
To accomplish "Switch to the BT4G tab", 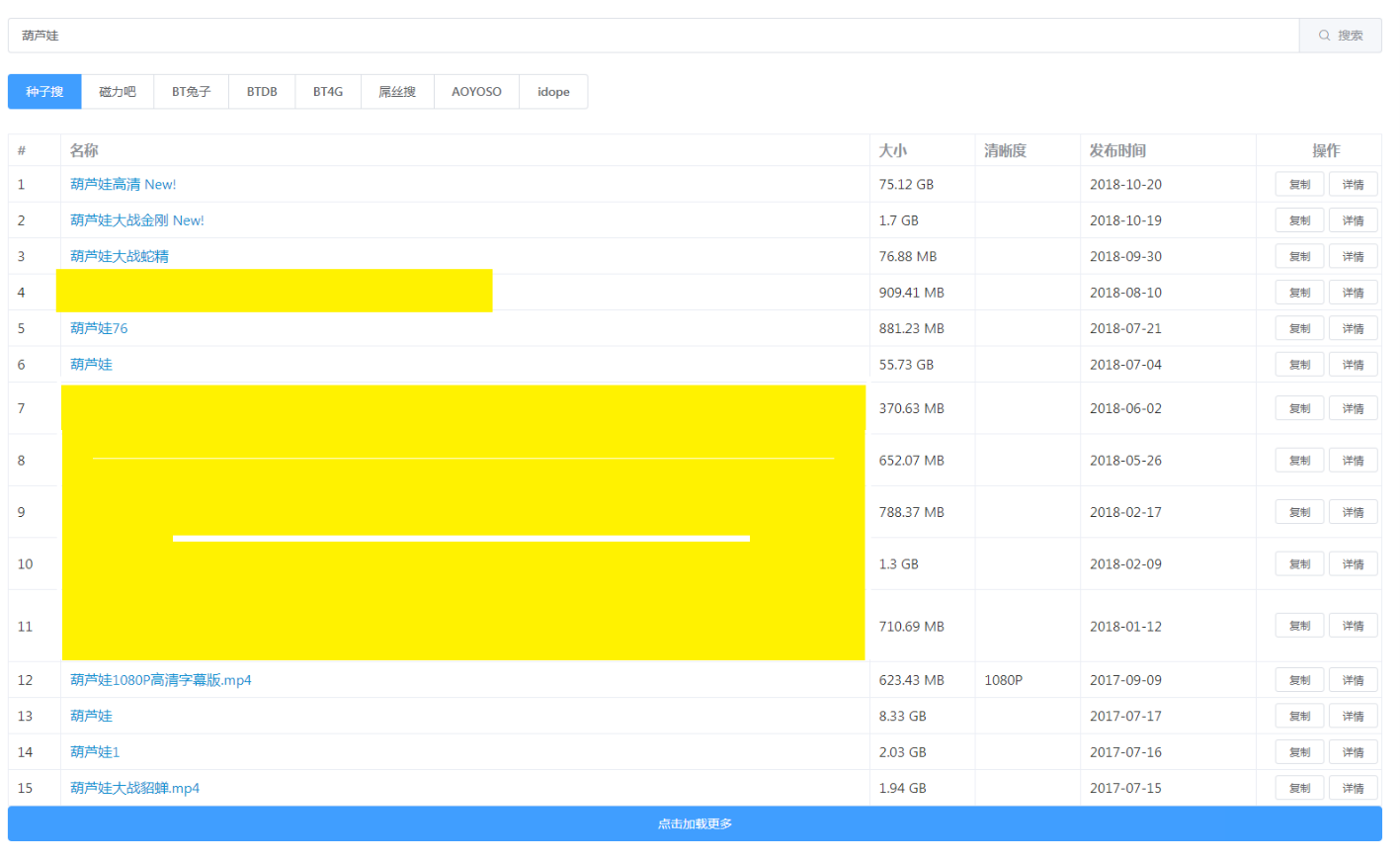I will [328, 92].
